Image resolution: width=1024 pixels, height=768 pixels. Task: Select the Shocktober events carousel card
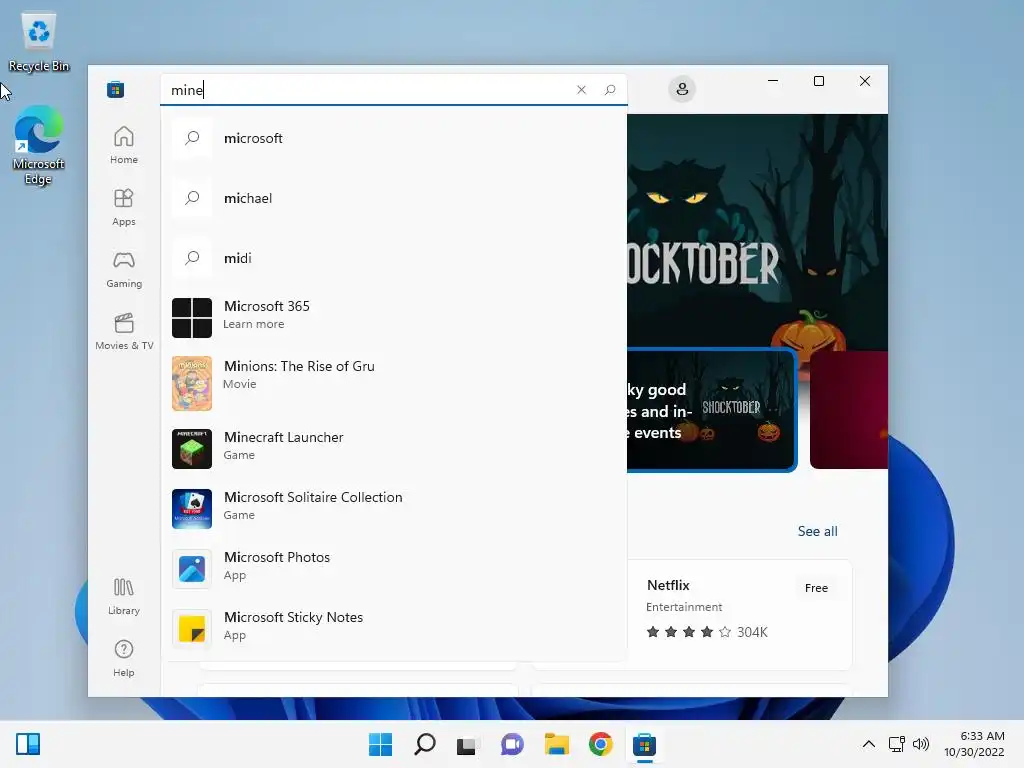[x=712, y=410]
